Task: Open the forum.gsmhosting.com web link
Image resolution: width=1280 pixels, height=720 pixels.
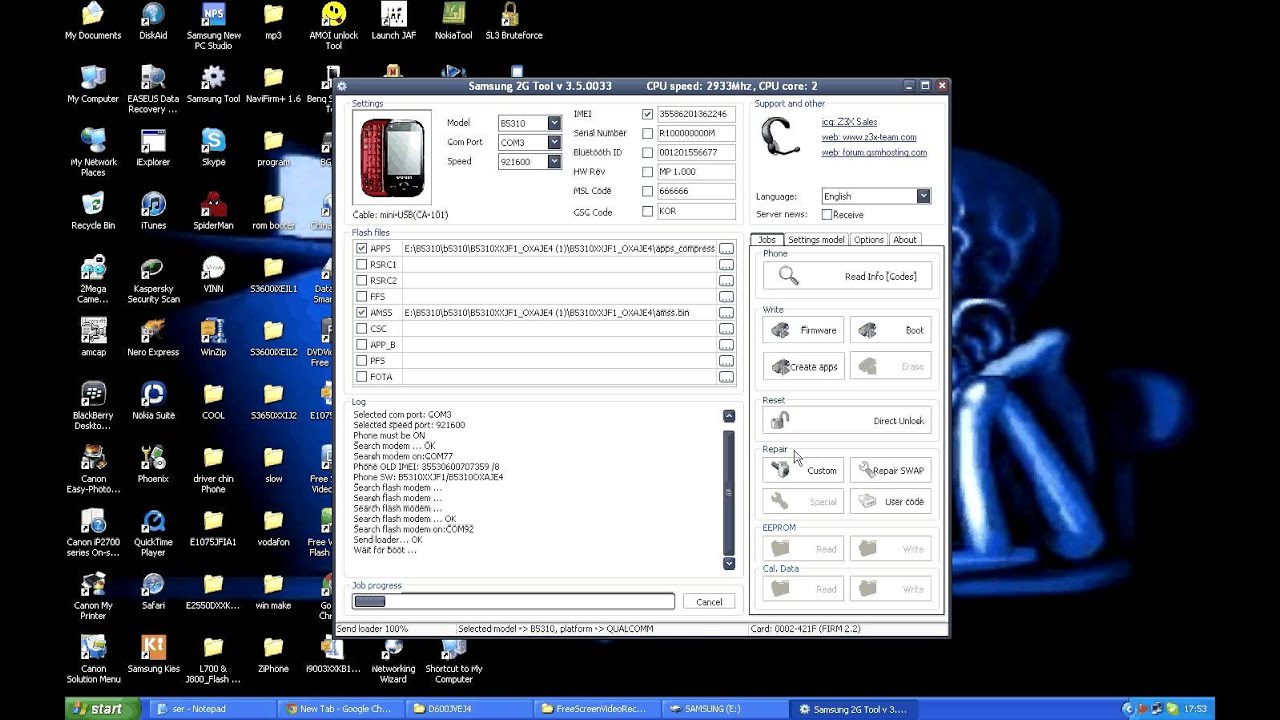Action: pos(874,153)
